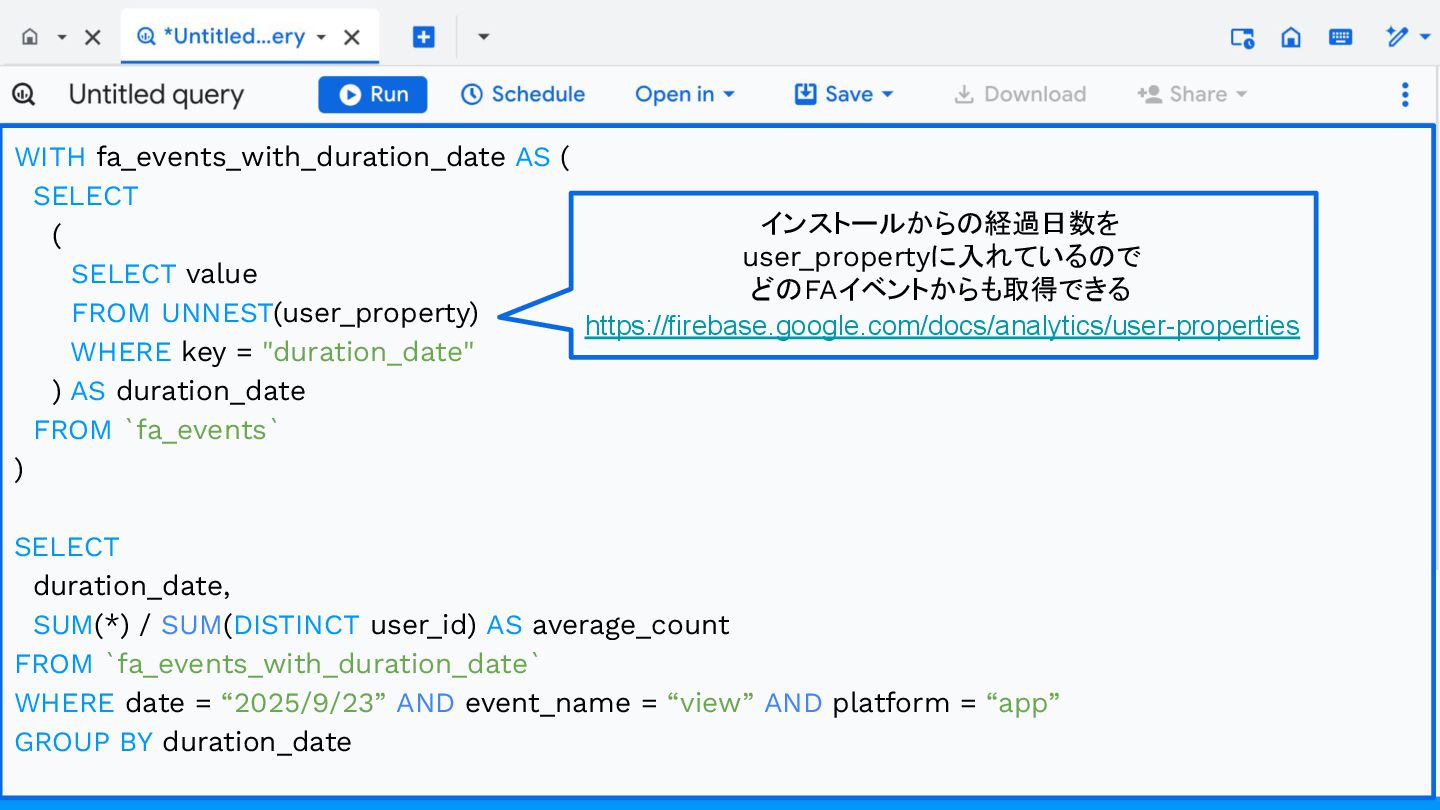Run the query

[373, 94]
